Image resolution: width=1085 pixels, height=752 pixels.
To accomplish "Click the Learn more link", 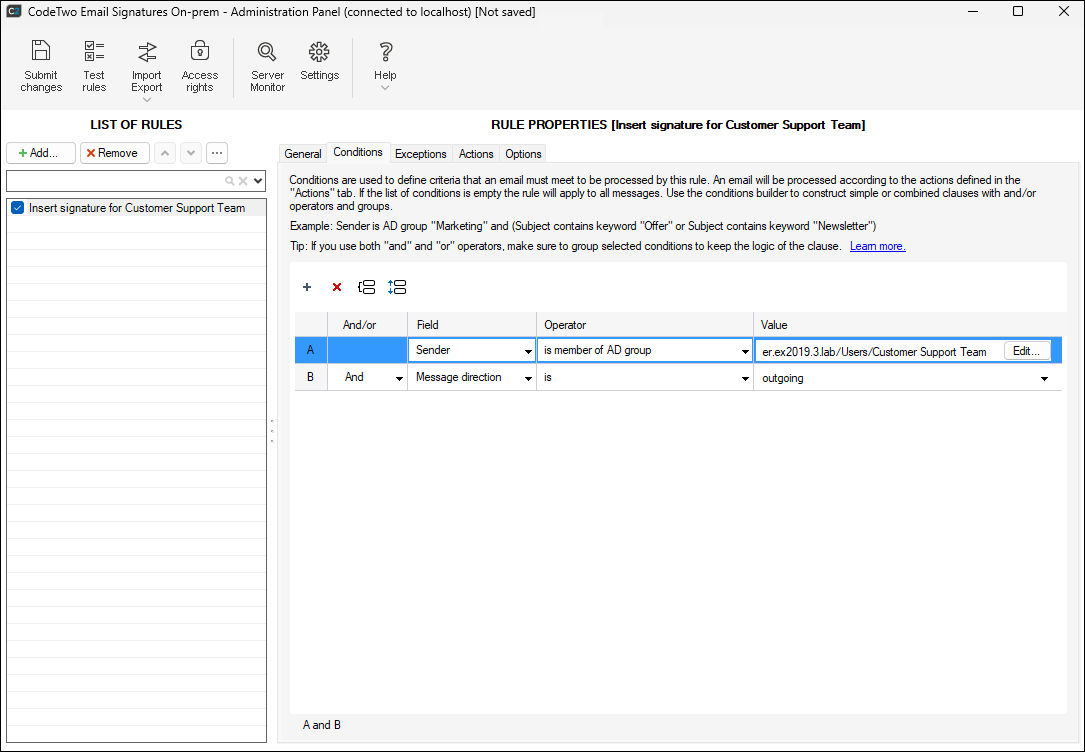I will click(x=876, y=245).
